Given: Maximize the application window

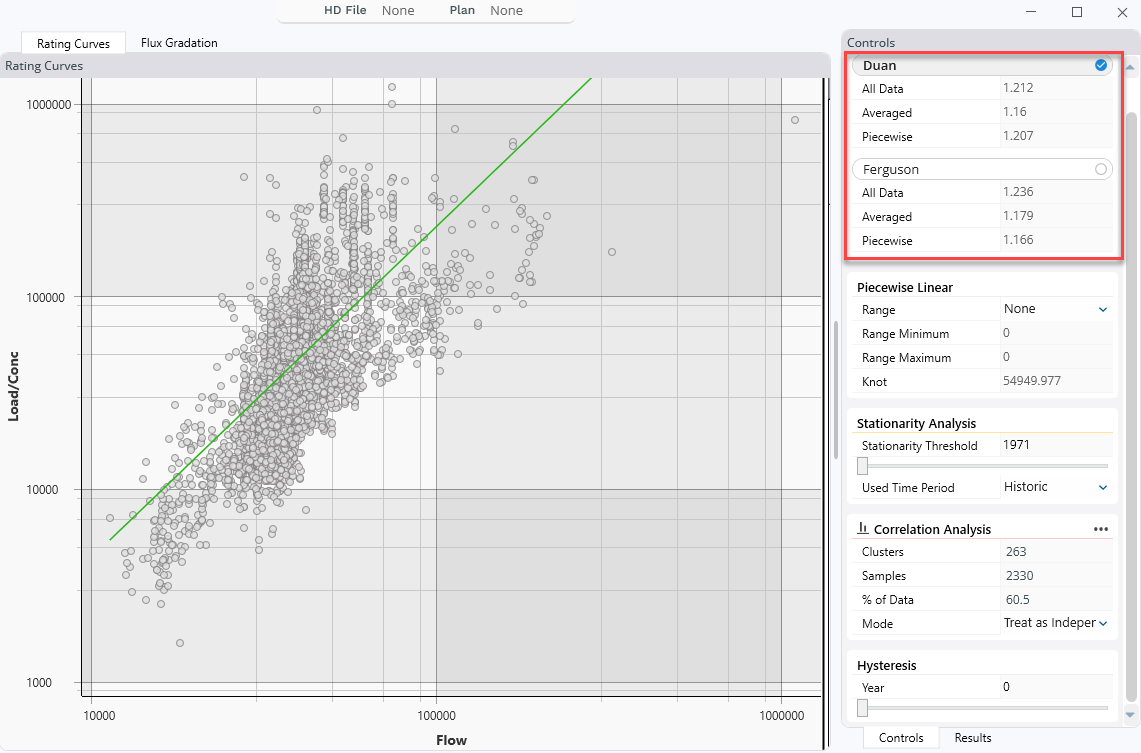Looking at the screenshot, I should tap(1077, 12).
